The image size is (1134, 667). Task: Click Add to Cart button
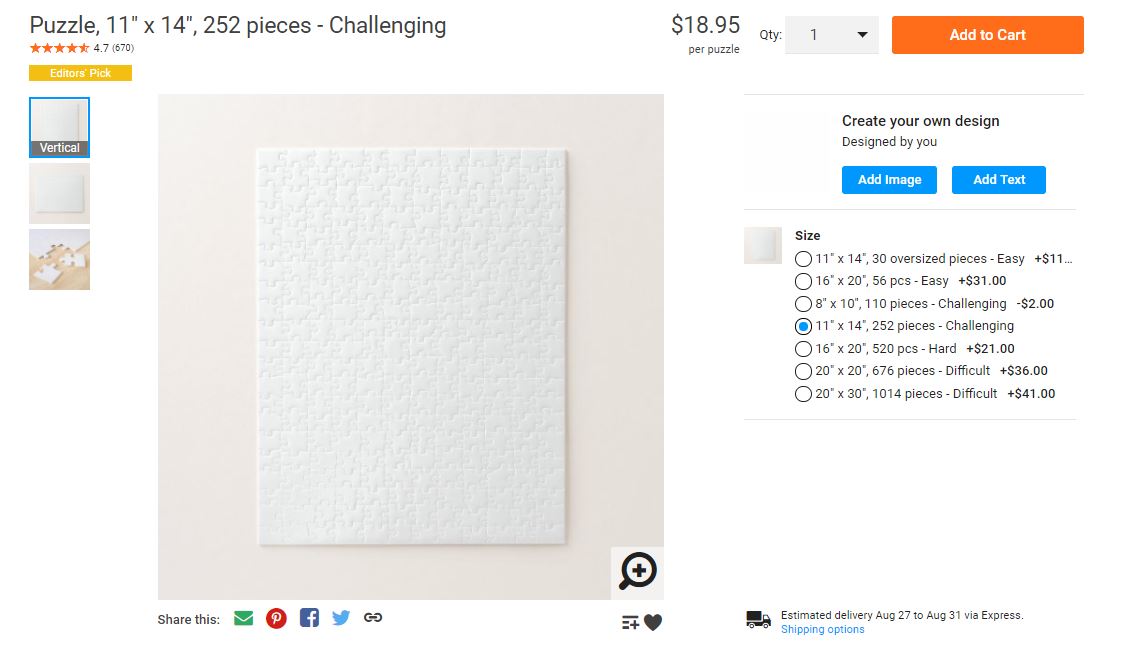(987, 35)
